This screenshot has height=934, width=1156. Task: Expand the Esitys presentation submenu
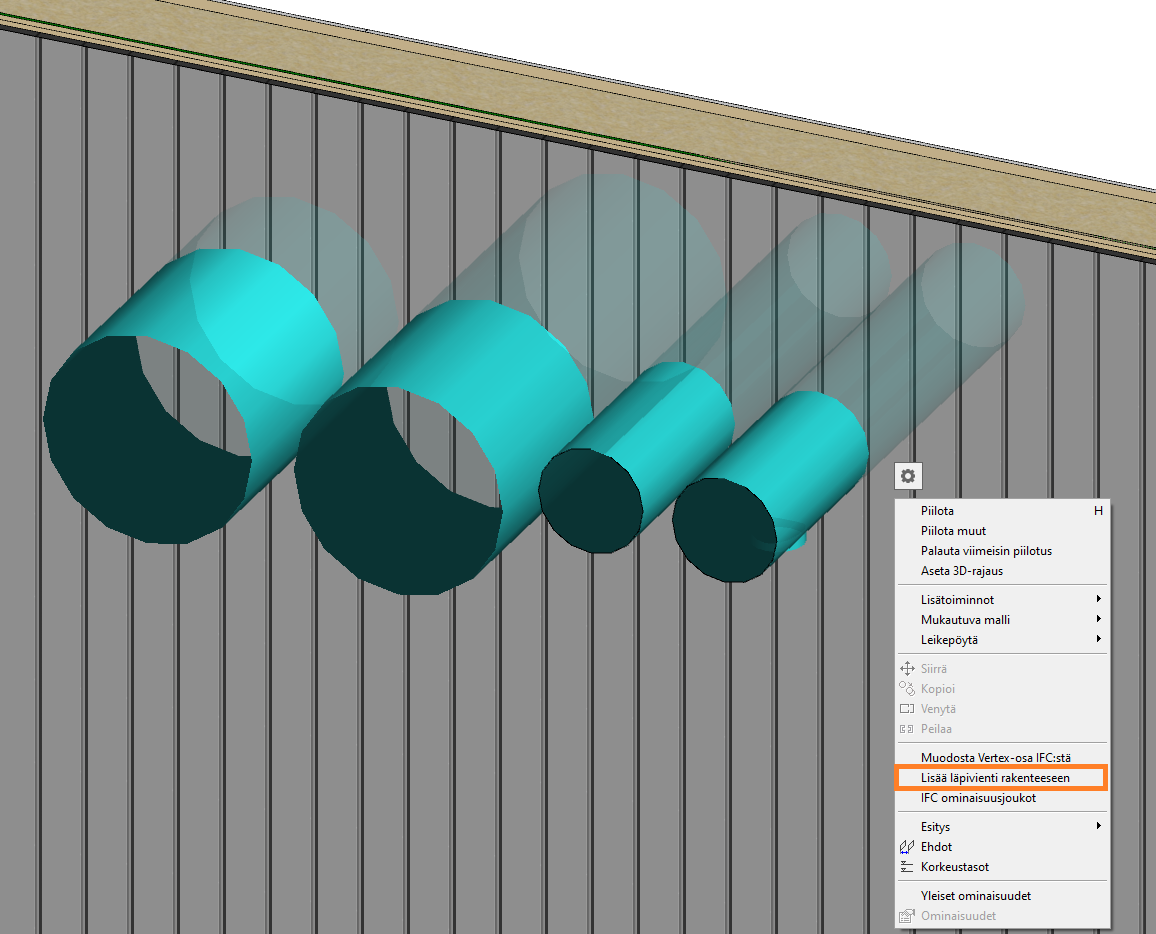coord(1098,827)
